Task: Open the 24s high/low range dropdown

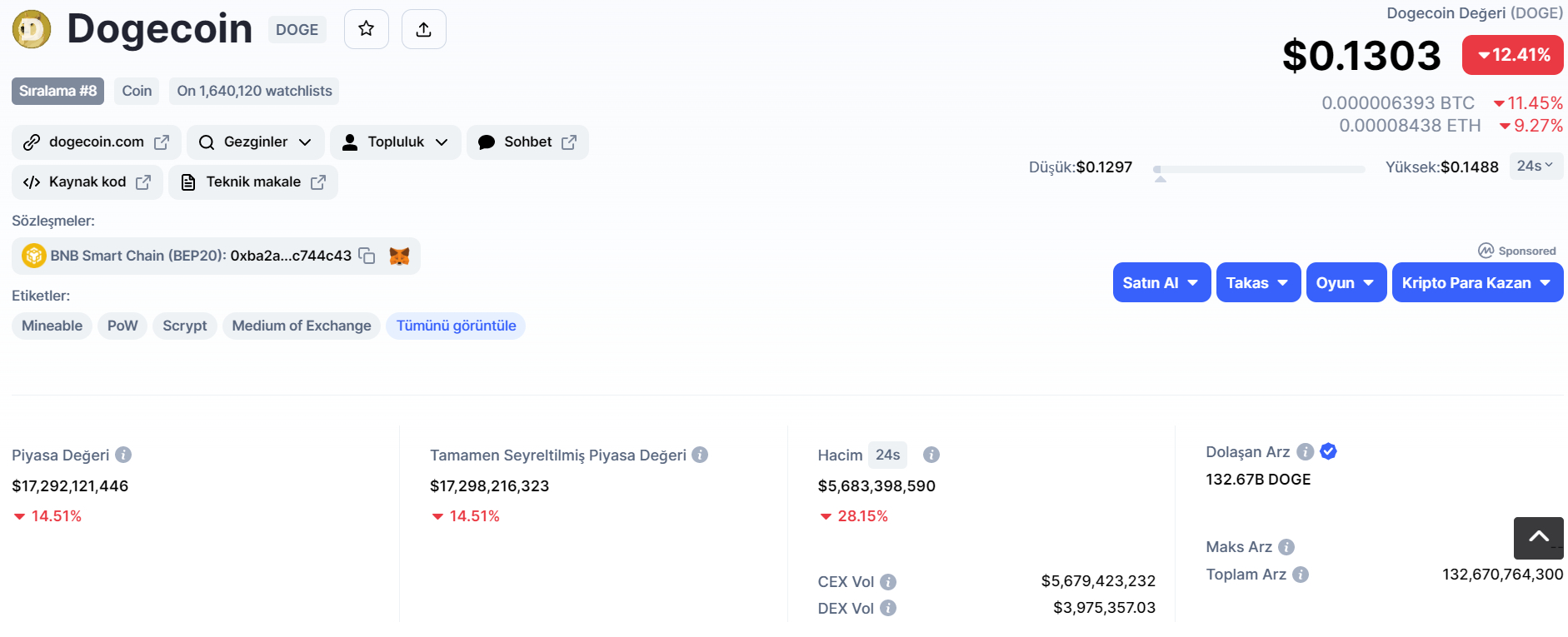Action: [1536, 166]
